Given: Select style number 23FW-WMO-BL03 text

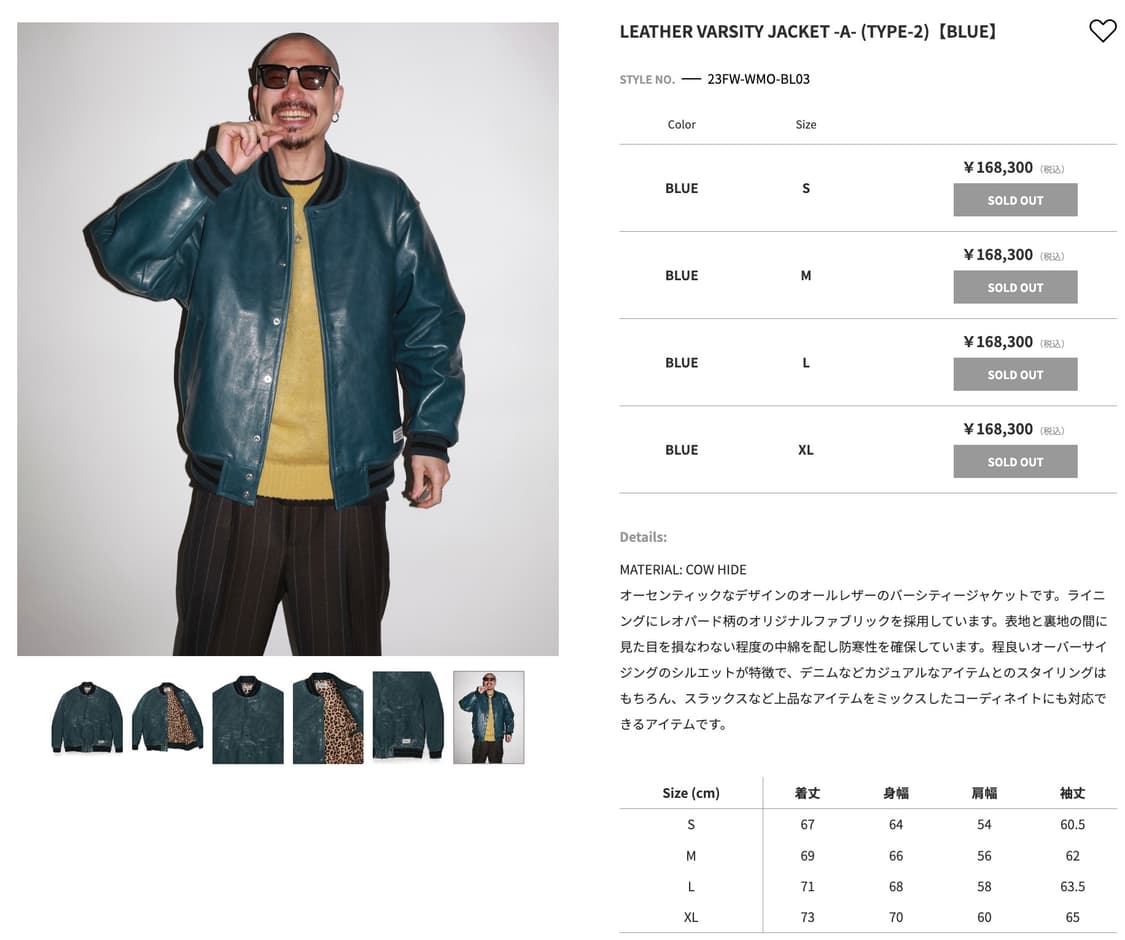Looking at the screenshot, I should [x=758, y=79].
